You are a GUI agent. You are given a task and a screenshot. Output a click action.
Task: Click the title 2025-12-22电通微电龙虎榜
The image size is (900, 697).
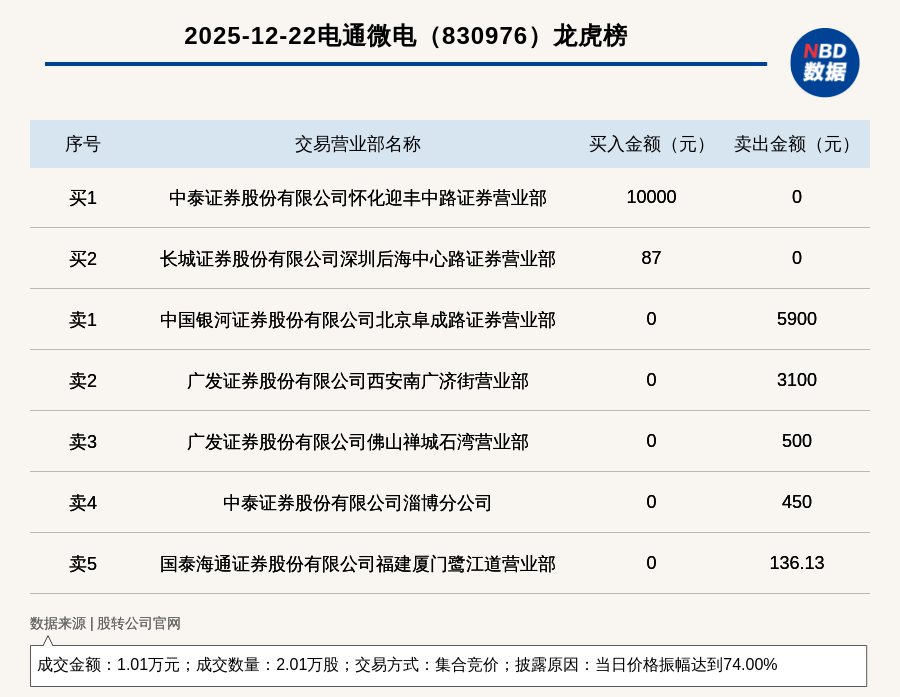(x=405, y=36)
